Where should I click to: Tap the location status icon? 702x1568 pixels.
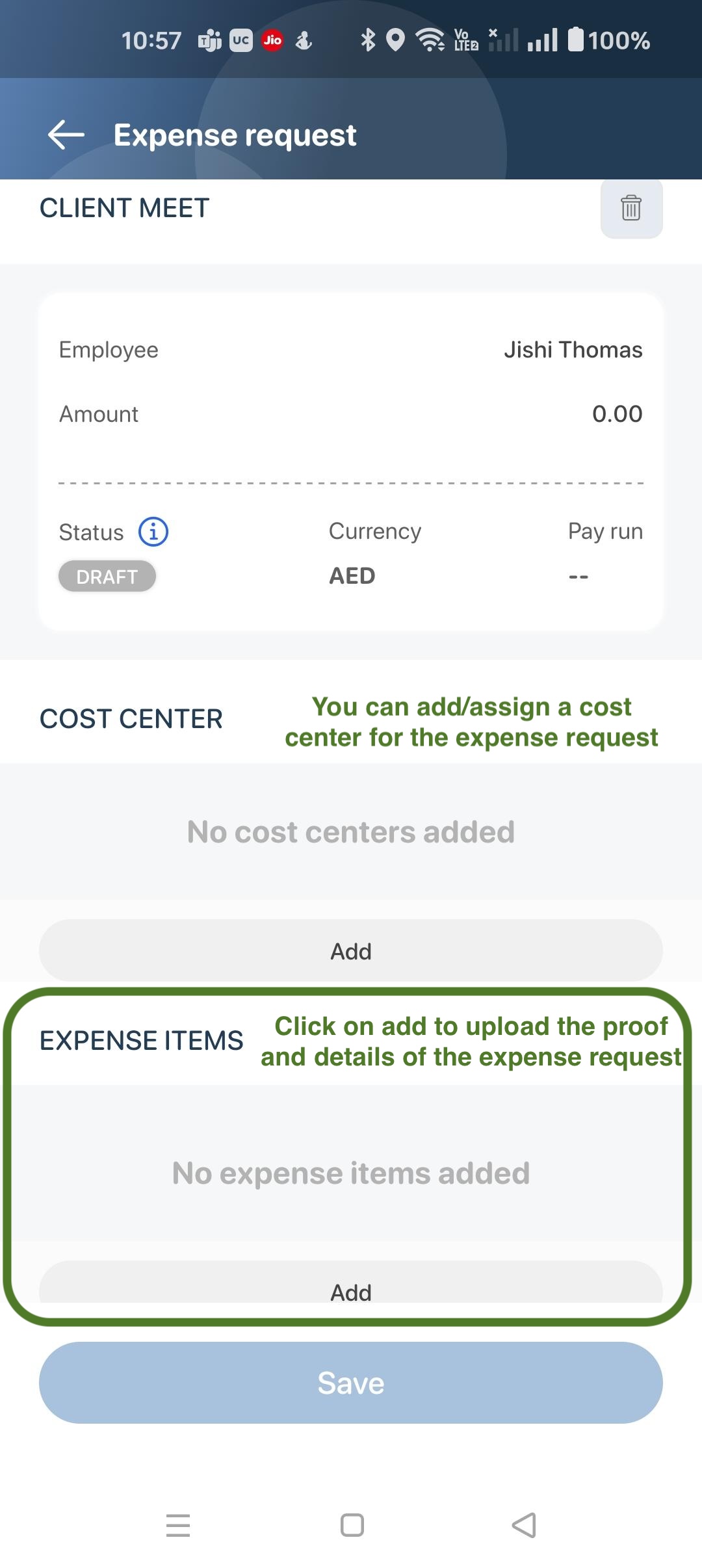tap(395, 40)
